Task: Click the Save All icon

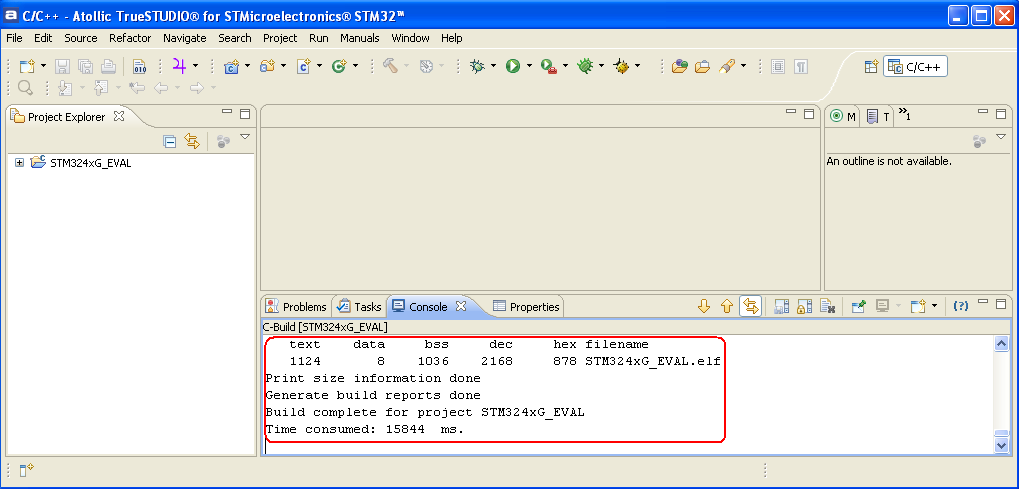Action: click(x=85, y=66)
